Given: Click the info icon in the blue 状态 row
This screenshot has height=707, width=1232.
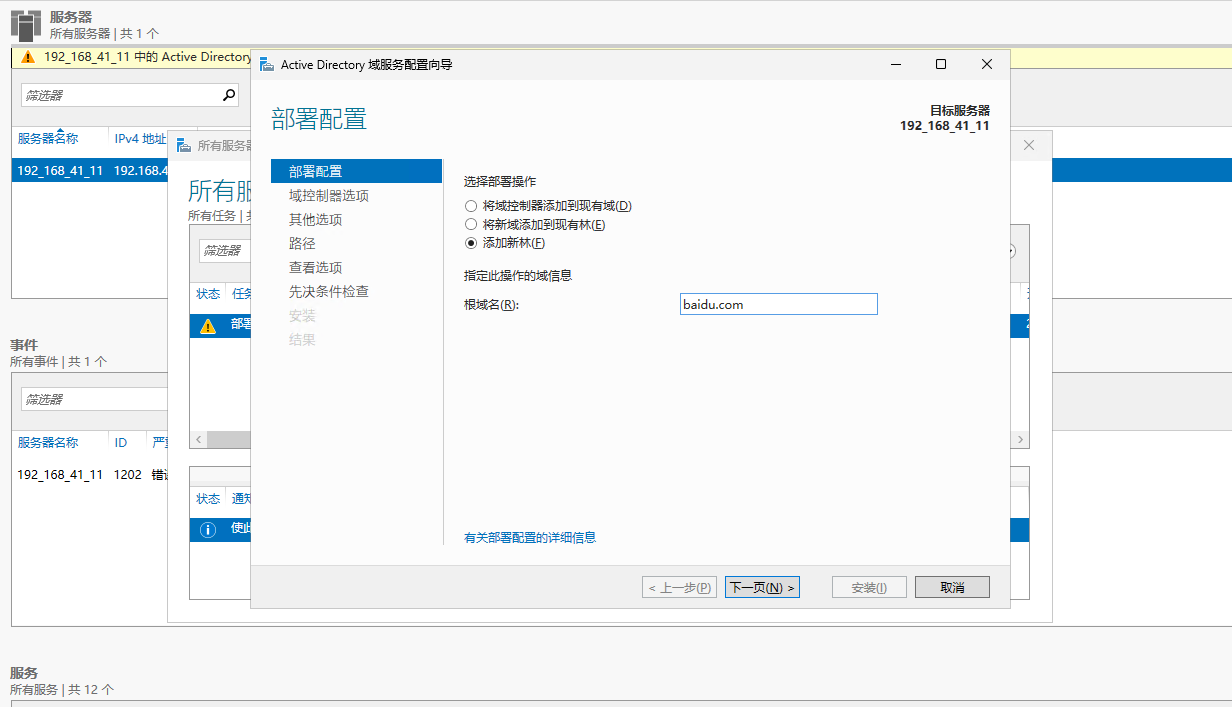Looking at the screenshot, I should 207,529.
